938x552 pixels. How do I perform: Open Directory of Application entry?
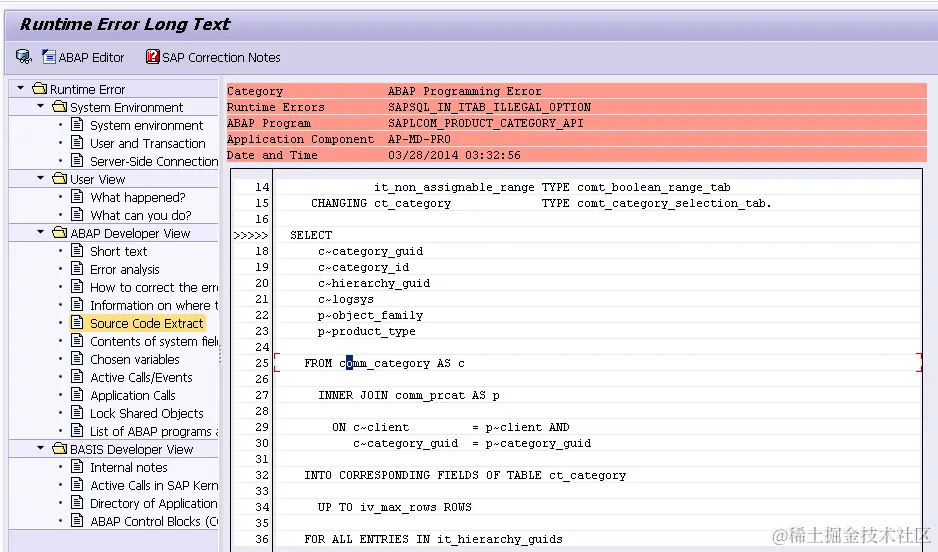pos(154,503)
